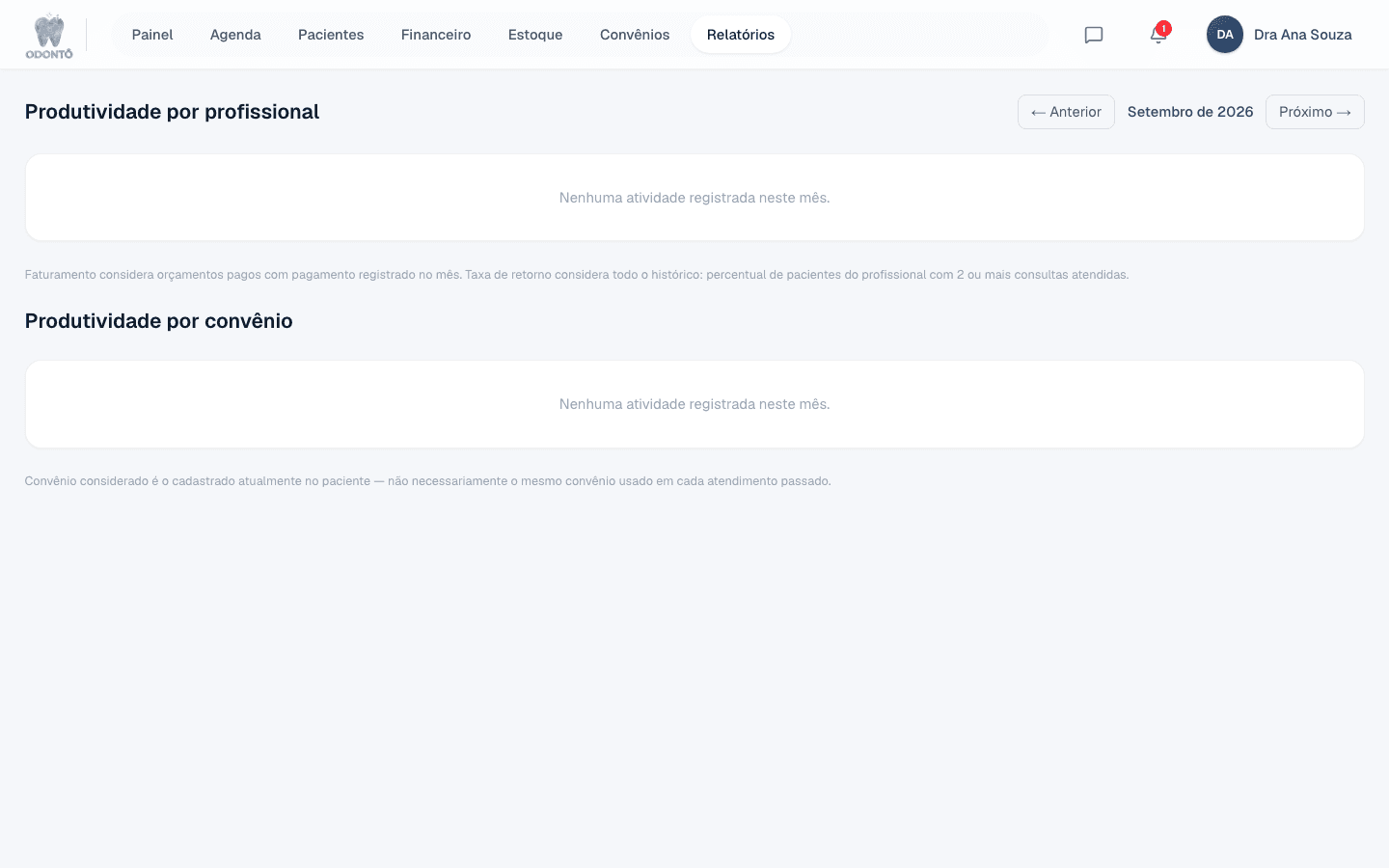Select the Estoque tab

pyautogui.click(x=535, y=35)
